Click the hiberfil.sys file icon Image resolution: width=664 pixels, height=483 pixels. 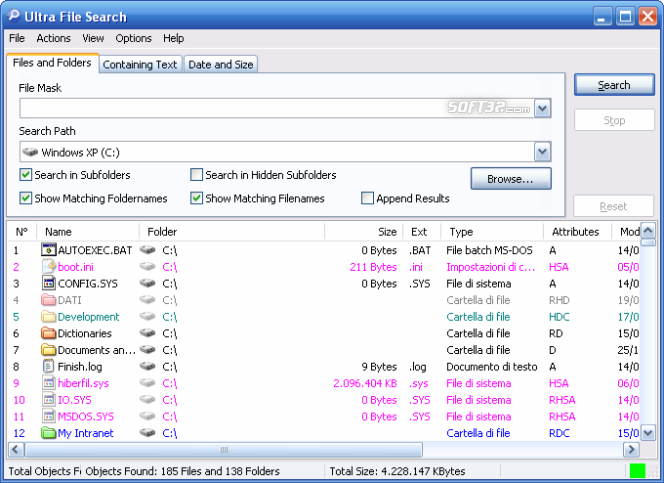49,383
